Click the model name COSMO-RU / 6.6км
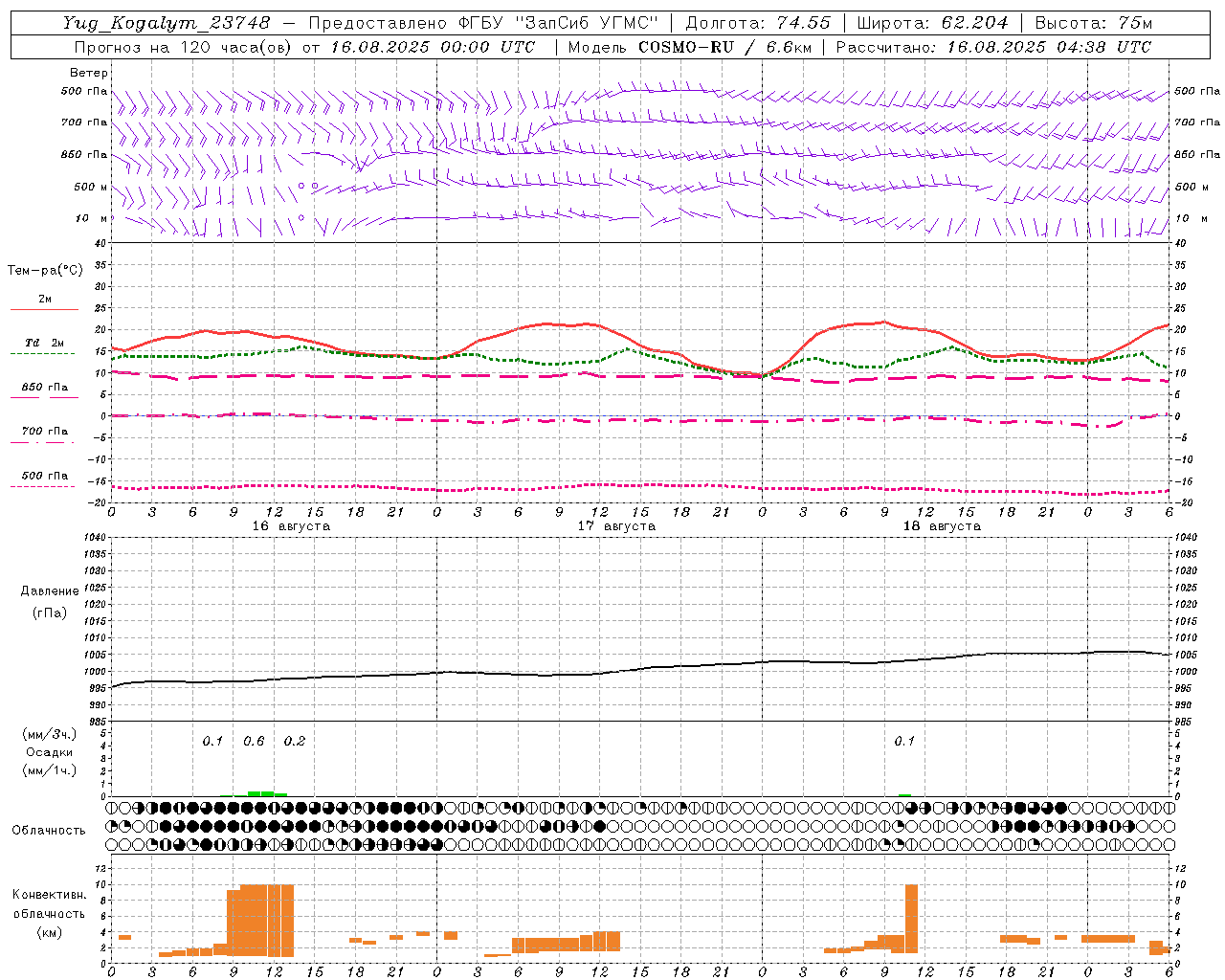The image size is (1225, 980). [x=724, y=47]
